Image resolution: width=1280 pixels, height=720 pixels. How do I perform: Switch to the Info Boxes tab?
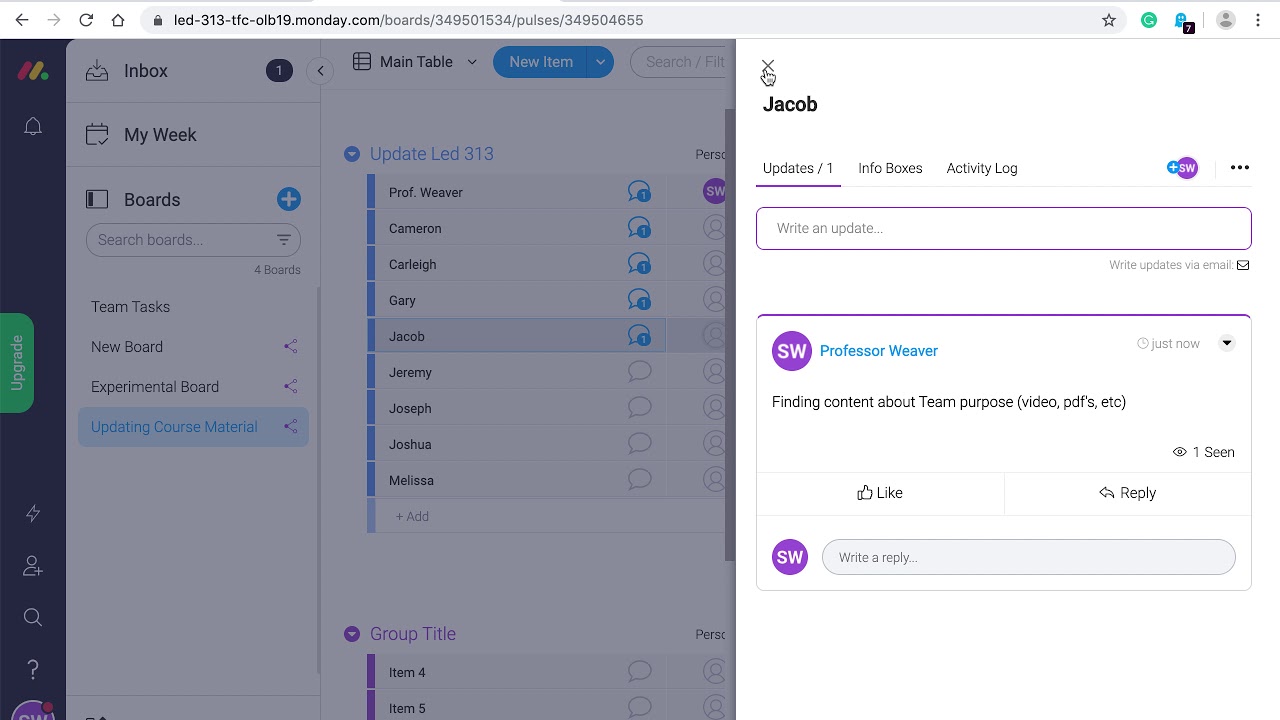[890, 168]
